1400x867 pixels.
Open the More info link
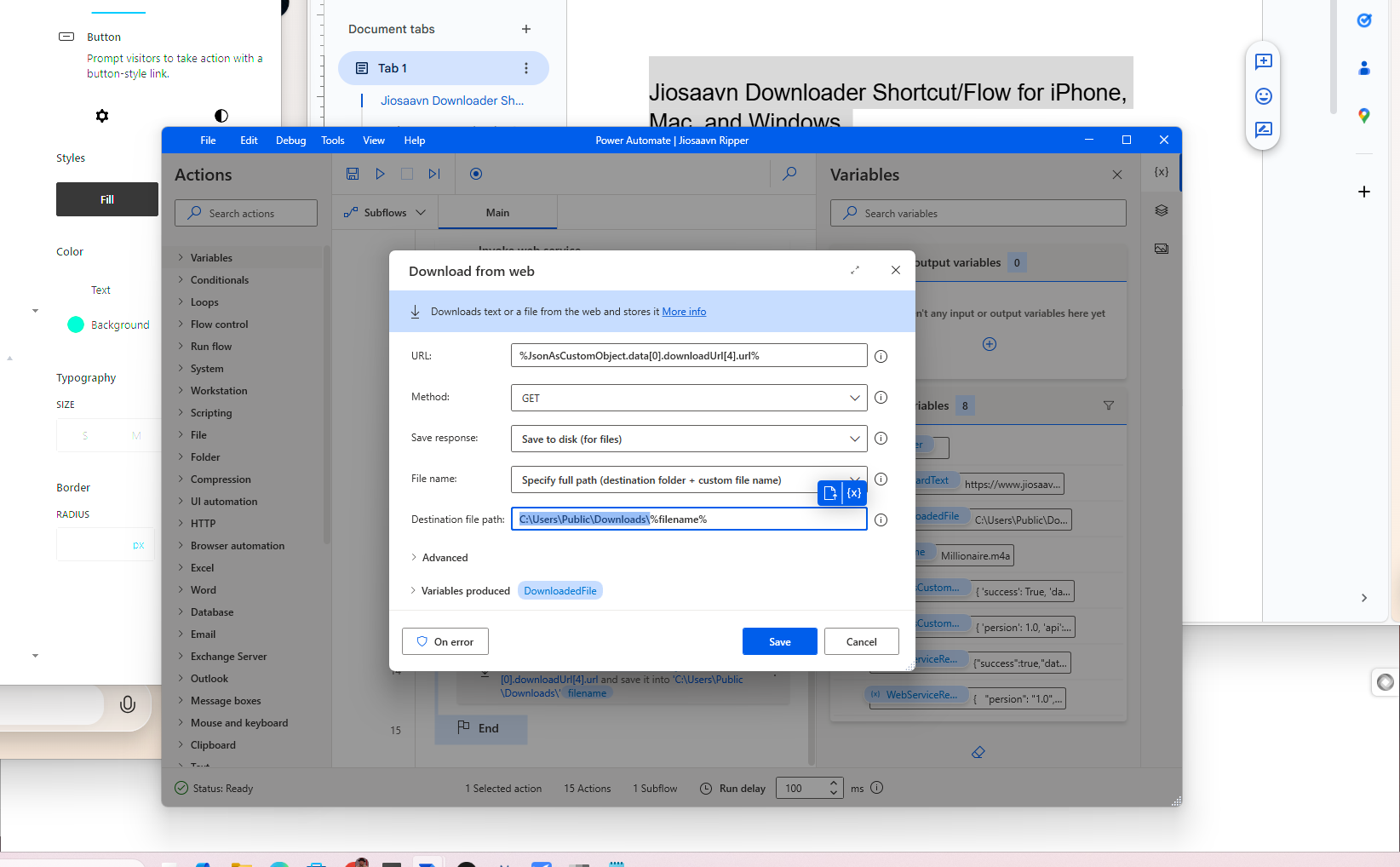pyautogui.click(x=684, y=312)
